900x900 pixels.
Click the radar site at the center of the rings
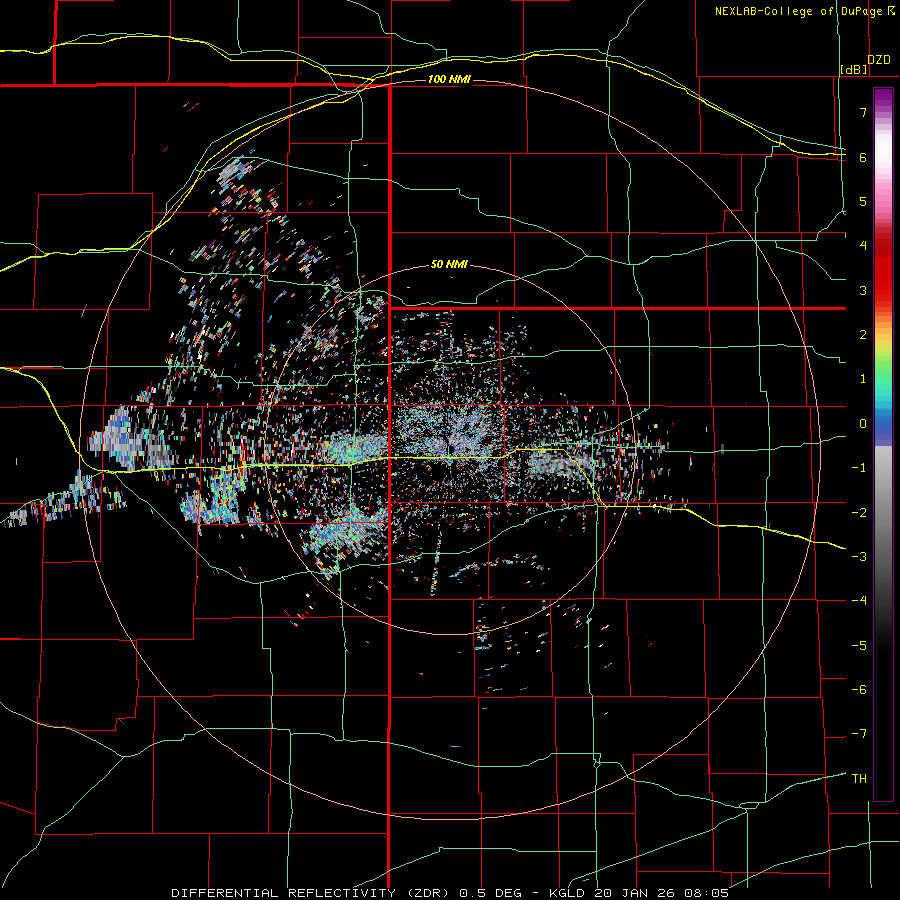click(x=451, y=447)
